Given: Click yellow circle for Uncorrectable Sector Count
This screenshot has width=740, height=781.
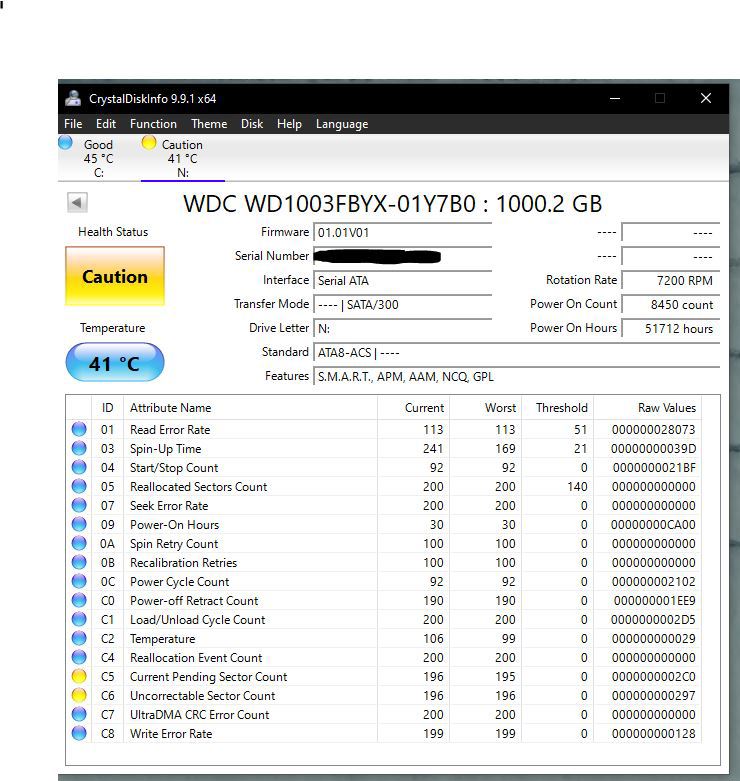Looking at the screenshot, I should tap(79, 695).
